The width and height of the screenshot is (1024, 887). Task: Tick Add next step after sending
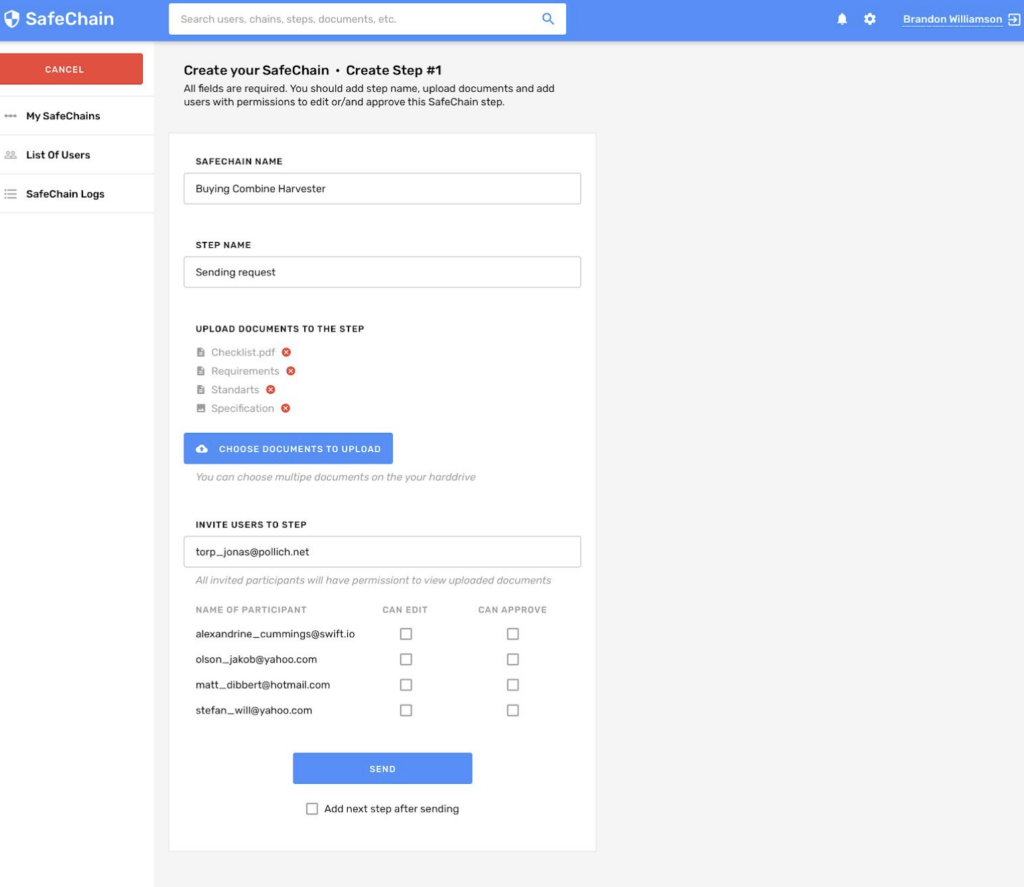click(x=312, y=809)
